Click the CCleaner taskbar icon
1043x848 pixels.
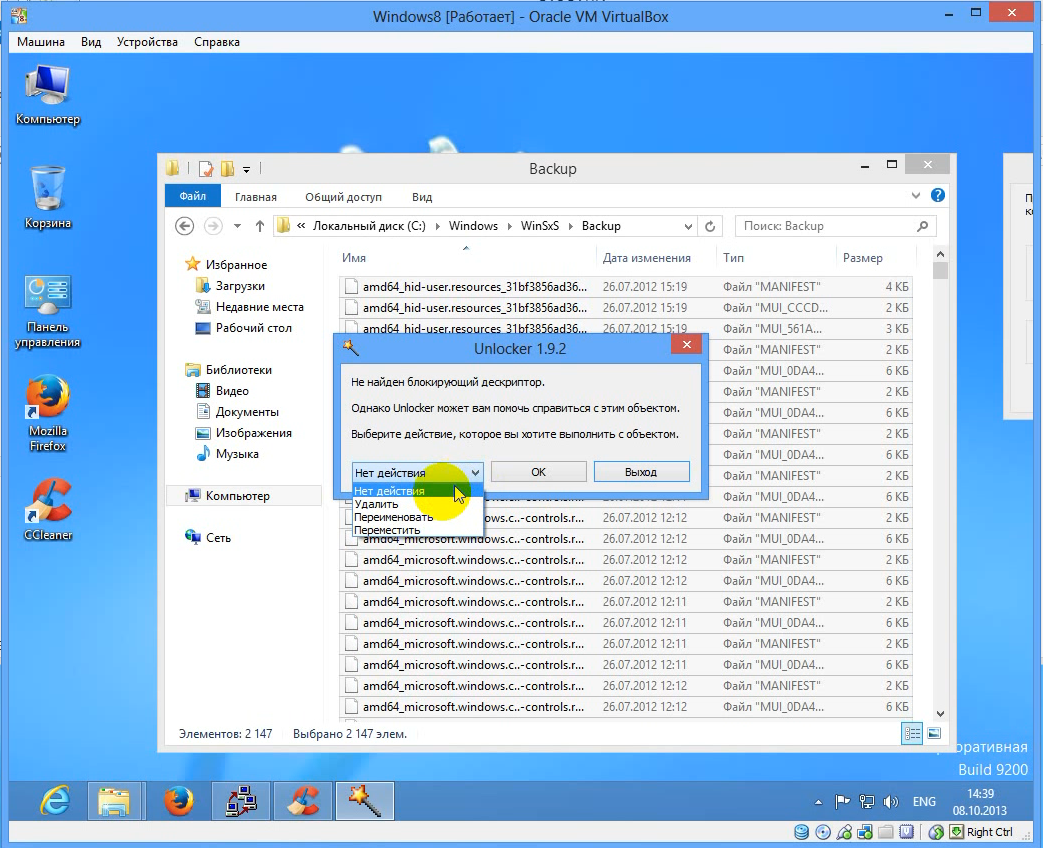[303, 801]
